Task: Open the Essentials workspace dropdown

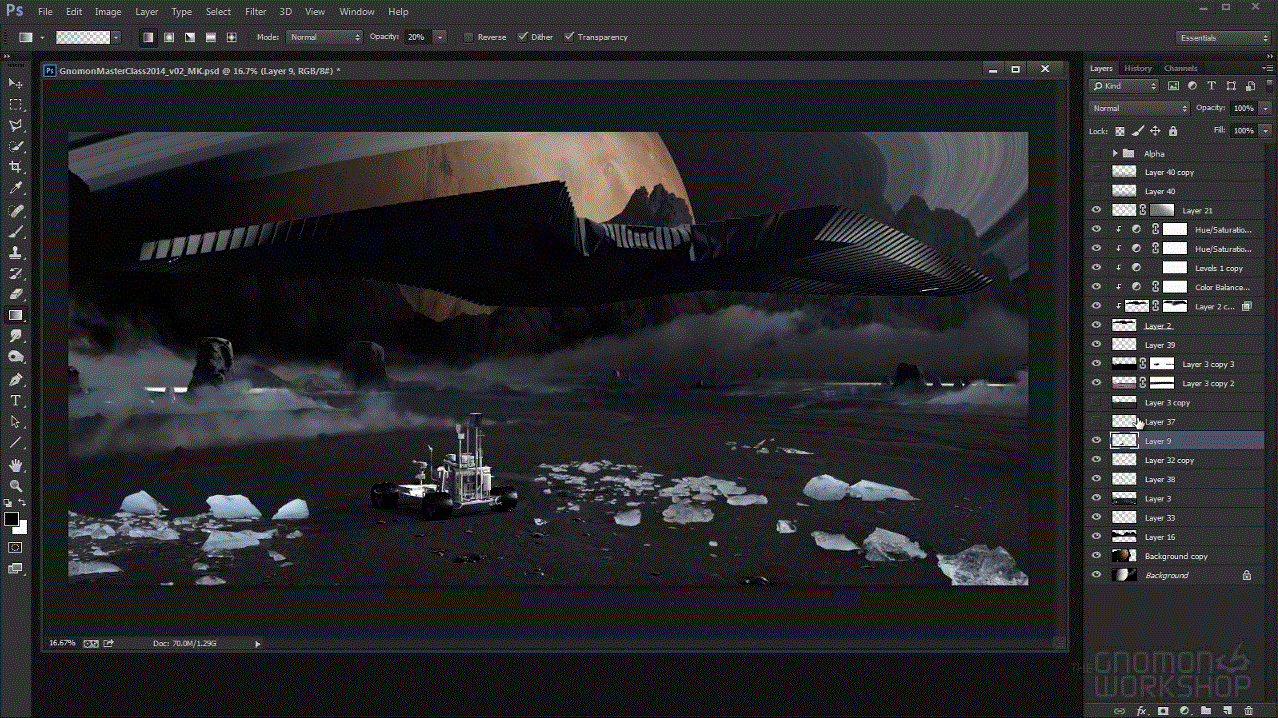Action: 1223,38
